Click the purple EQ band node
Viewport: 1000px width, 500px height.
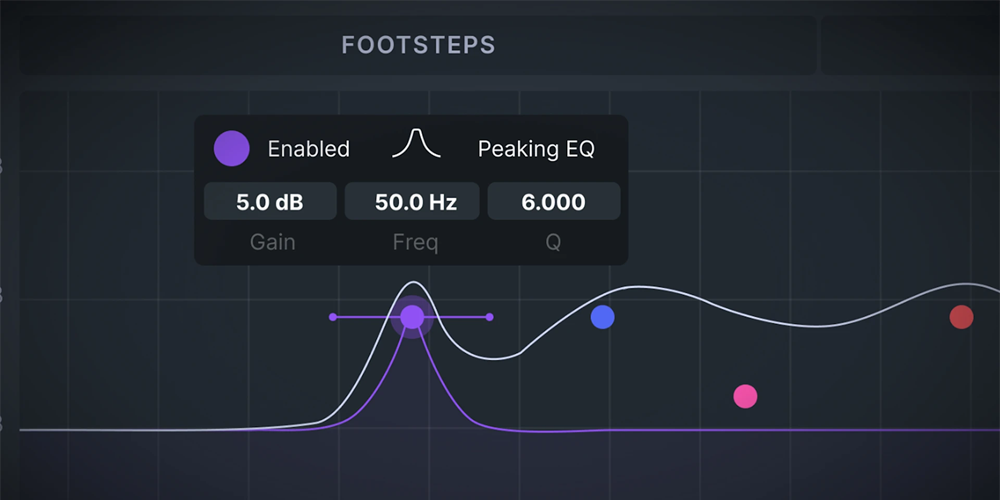[412, 317]
